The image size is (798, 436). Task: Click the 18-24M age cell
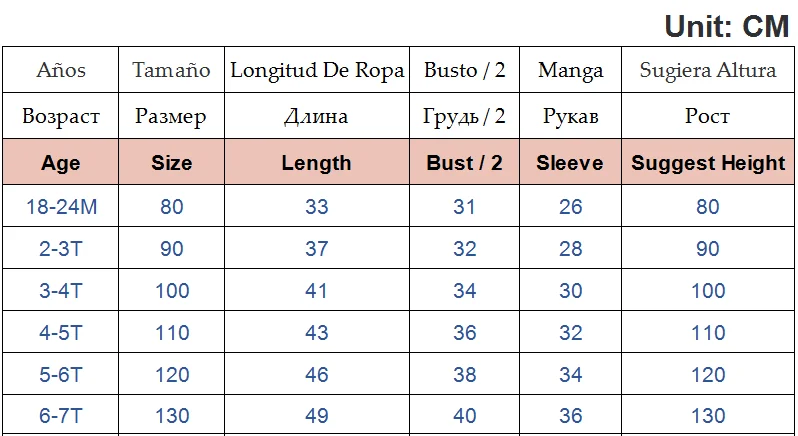(x=61, y=209)
